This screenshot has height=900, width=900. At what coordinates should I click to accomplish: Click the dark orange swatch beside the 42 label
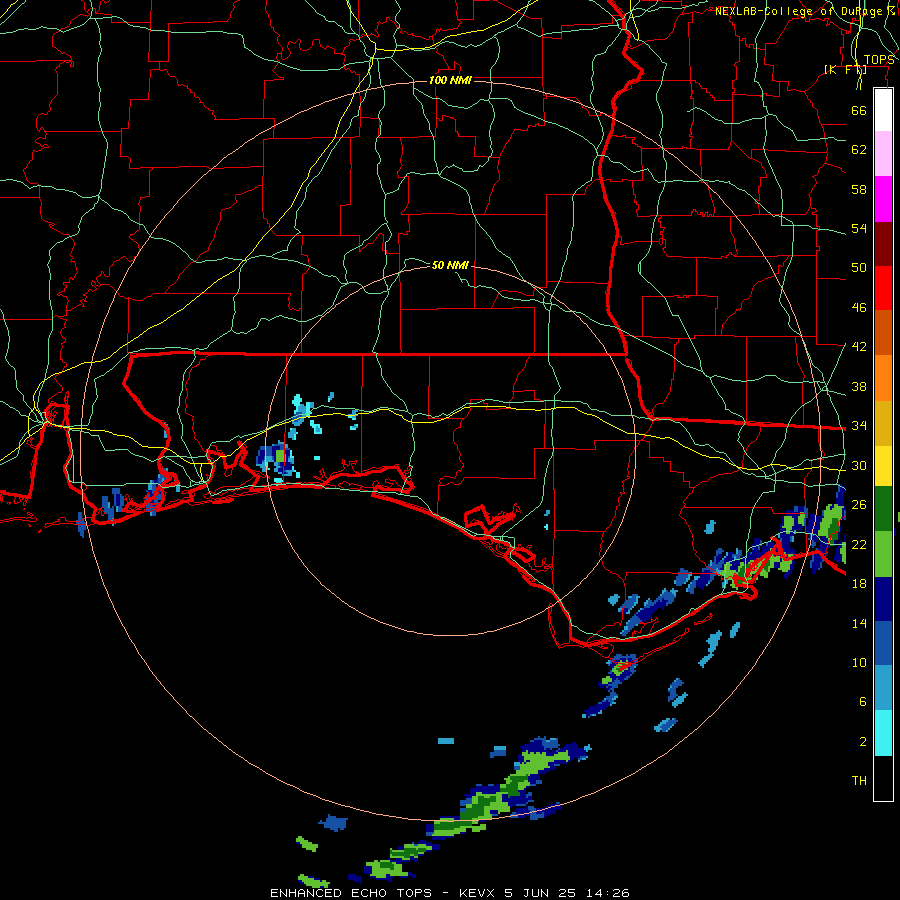coord(883,332)
